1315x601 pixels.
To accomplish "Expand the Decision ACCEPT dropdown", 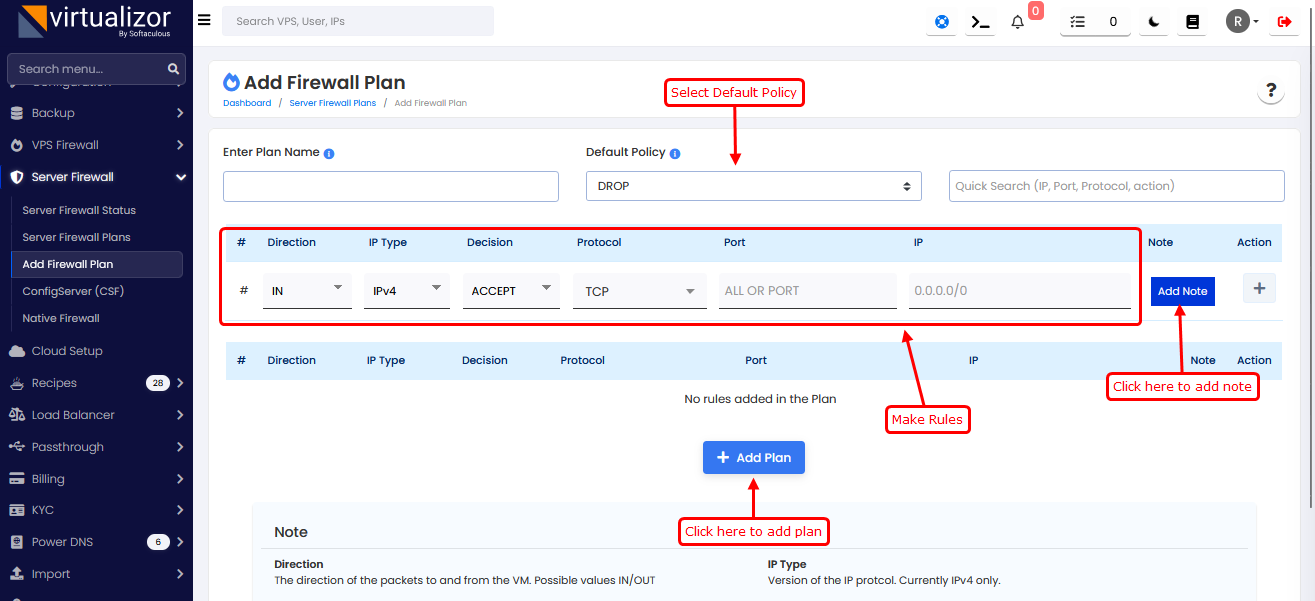I will (510, 290).
